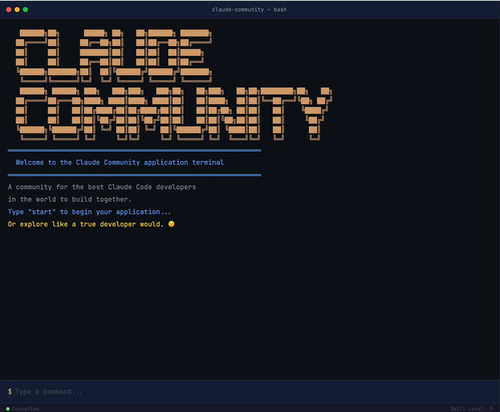The width and height of the screenshot is (500, 412).
Task: Click the 'Type "start" to begin your application...' line
Action: (89, 212)
